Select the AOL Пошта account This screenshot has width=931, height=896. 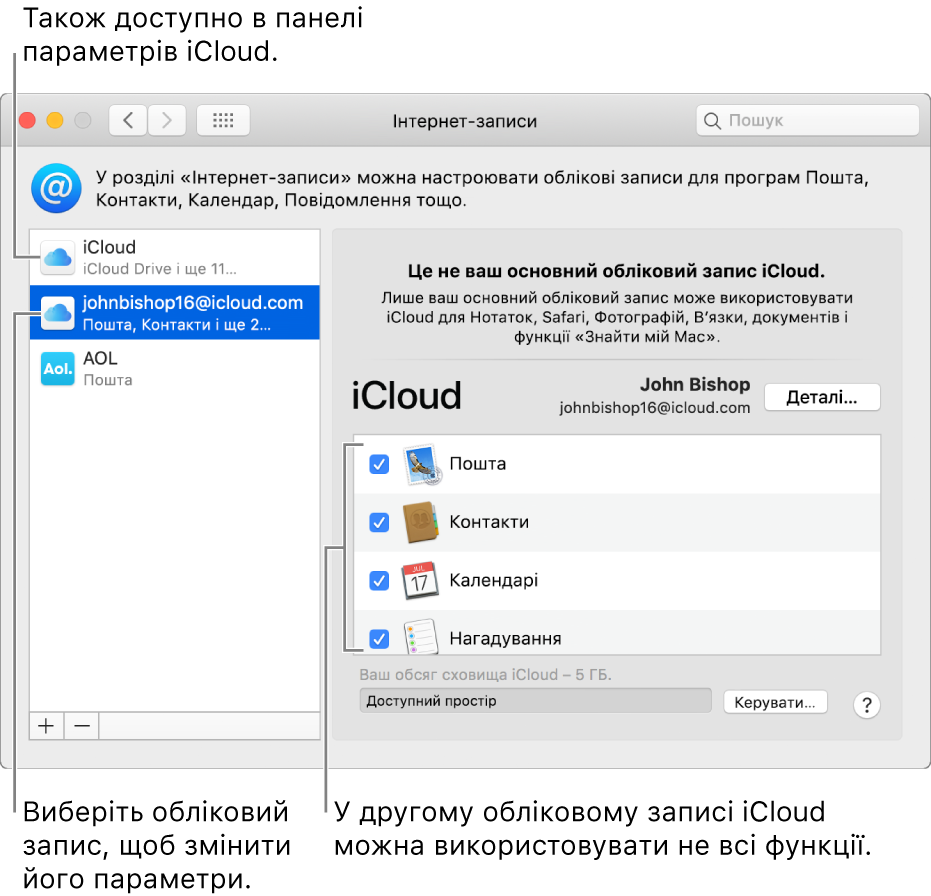coord(175,368)
